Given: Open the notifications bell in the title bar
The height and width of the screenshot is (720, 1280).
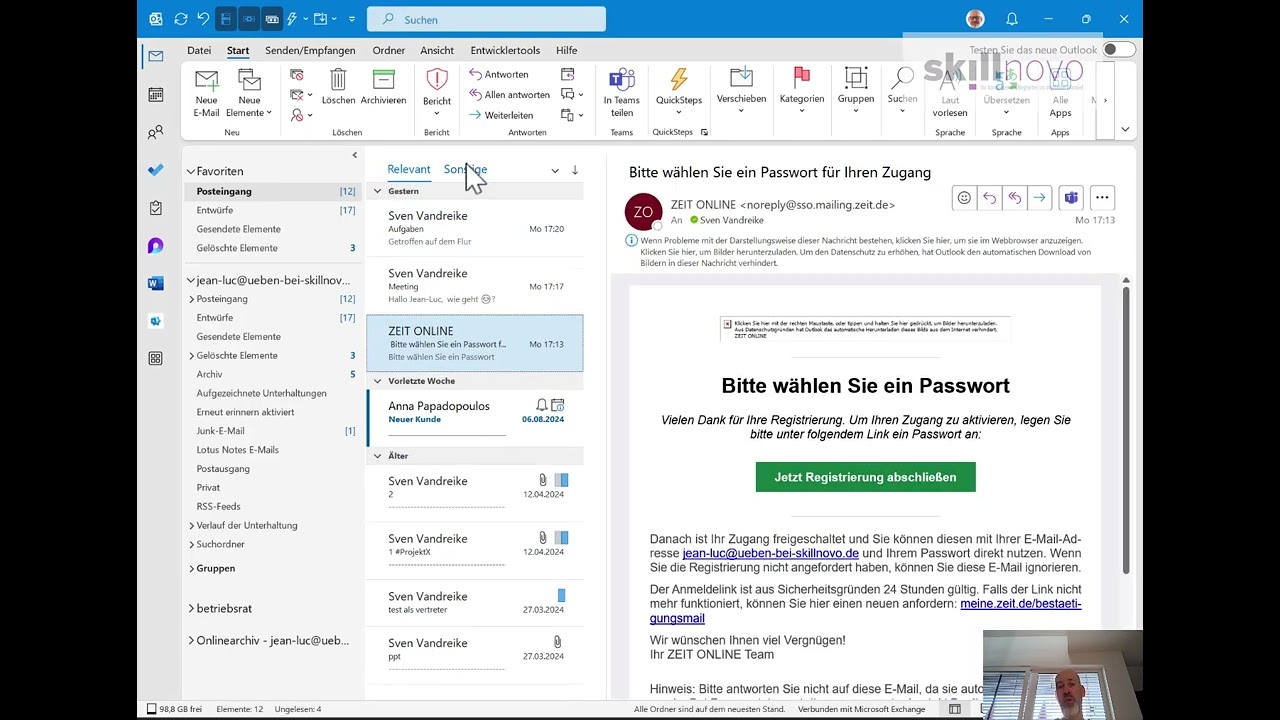Looking at the screenshot, I should [1012, 19].
